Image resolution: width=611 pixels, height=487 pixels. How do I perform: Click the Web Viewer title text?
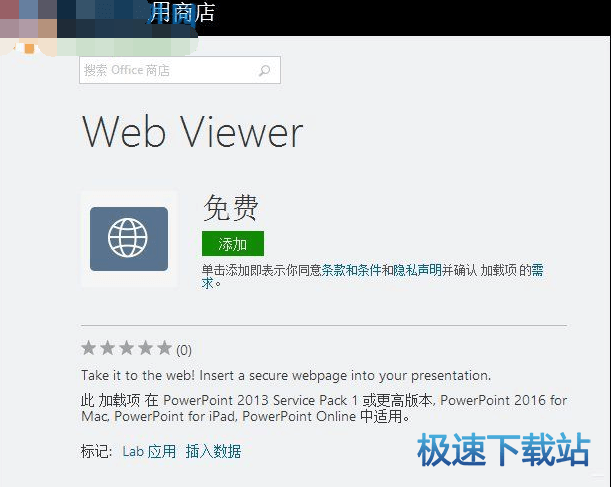pyautogui.click(x=192, y=132)
